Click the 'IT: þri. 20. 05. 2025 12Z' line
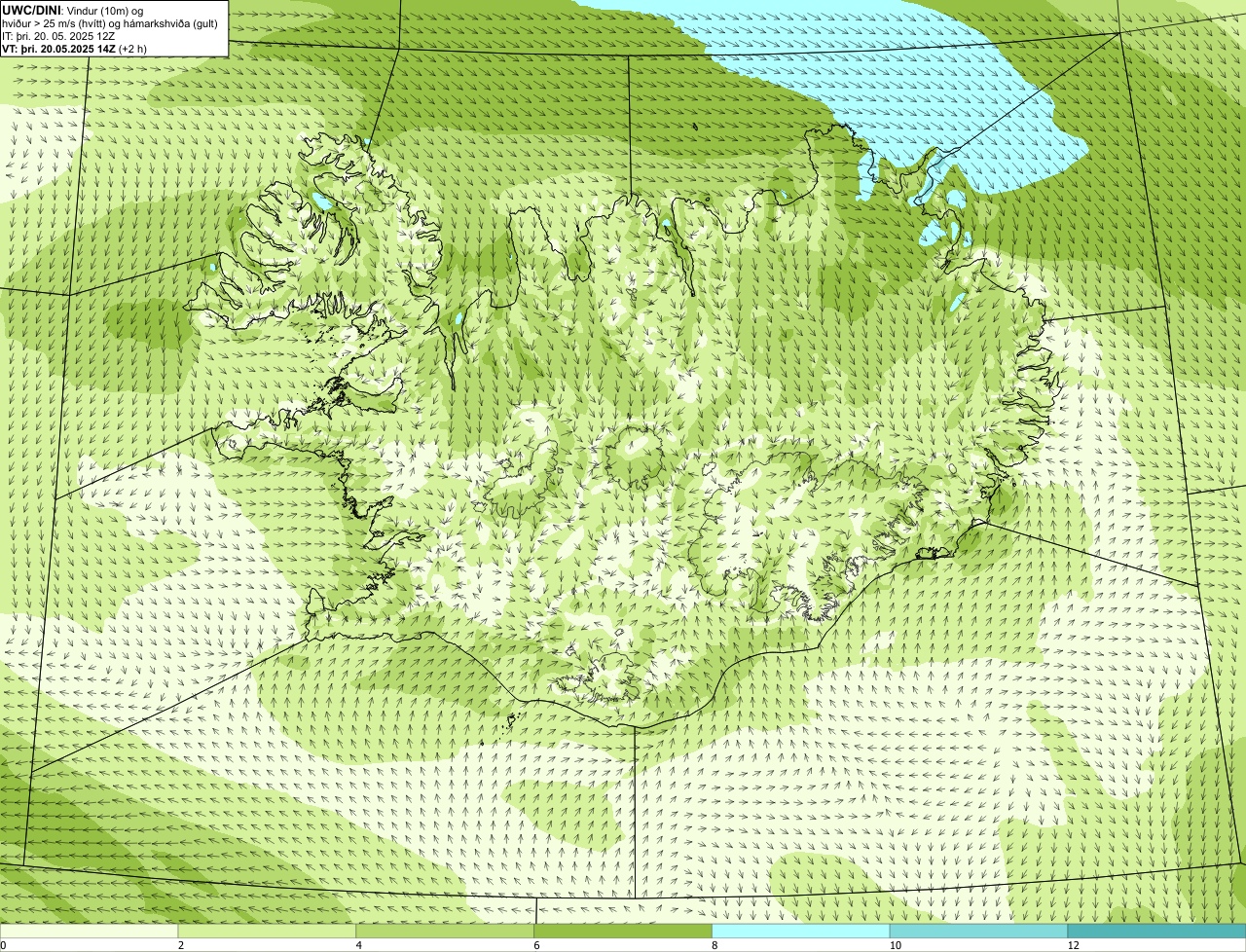The width and height of the screenshot is (1246, 952). (x=58, y=36)
